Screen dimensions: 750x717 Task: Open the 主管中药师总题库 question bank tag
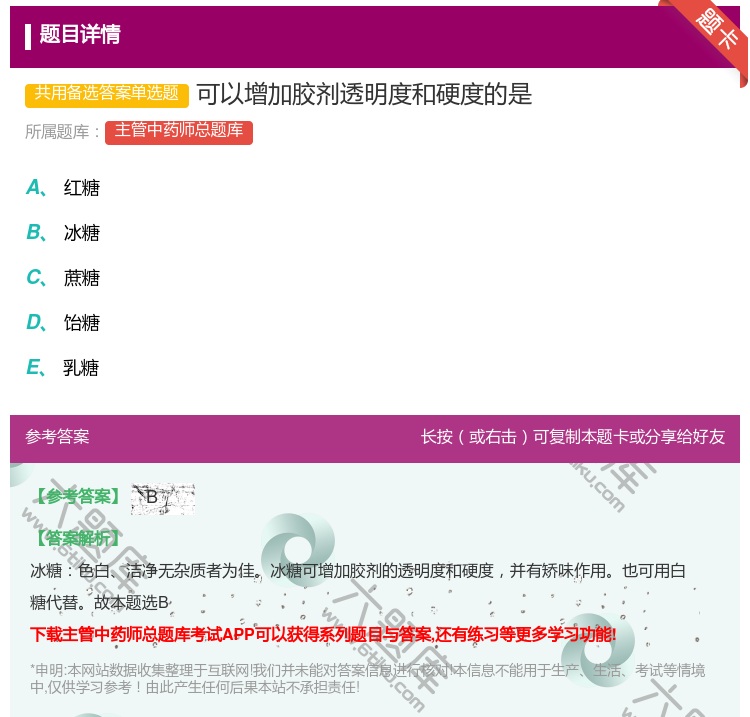pos(179,132)
